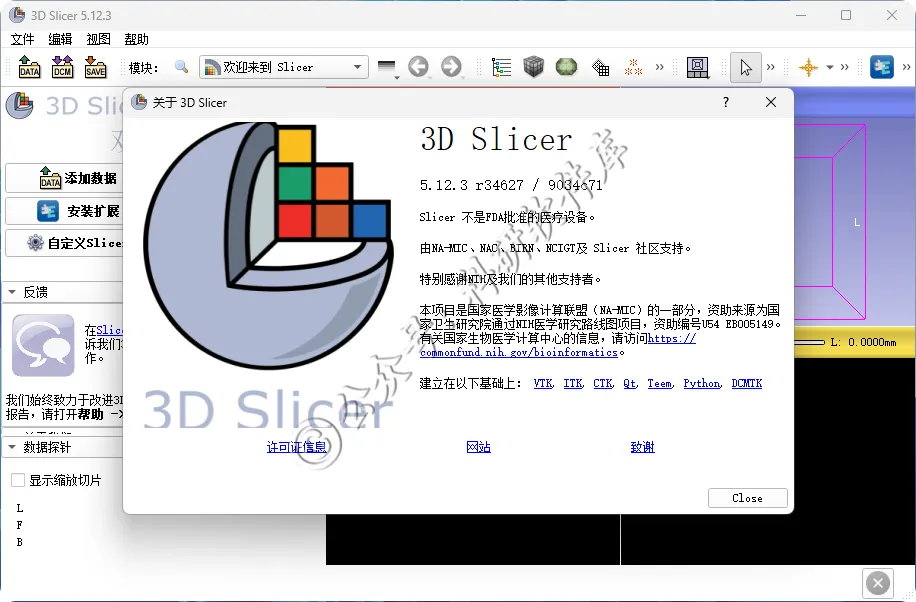Maximize the 3D Slicer main window
916x602 pixels.
point(846,15)
